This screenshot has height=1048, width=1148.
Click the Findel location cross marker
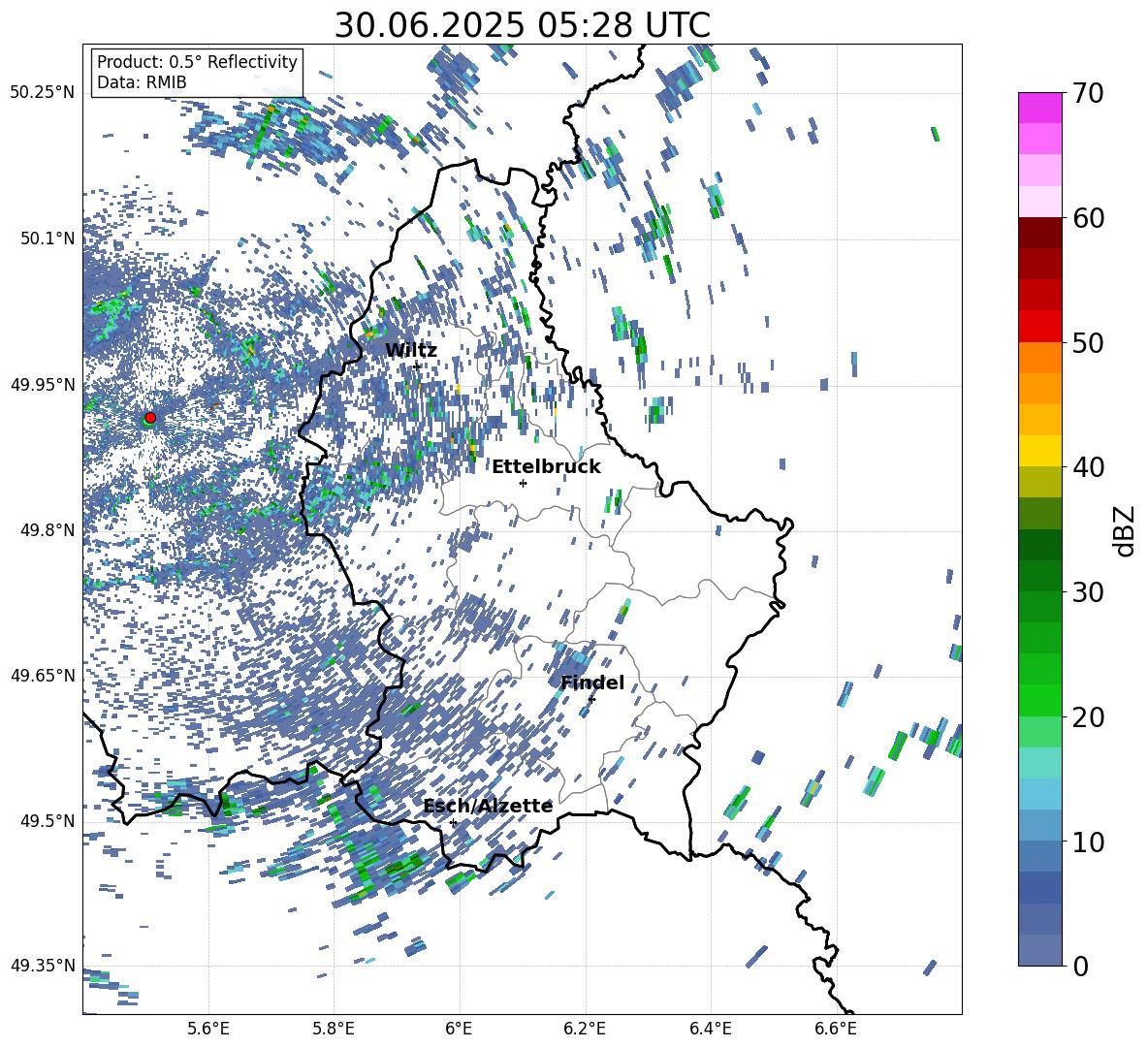(x=591, y=699)
